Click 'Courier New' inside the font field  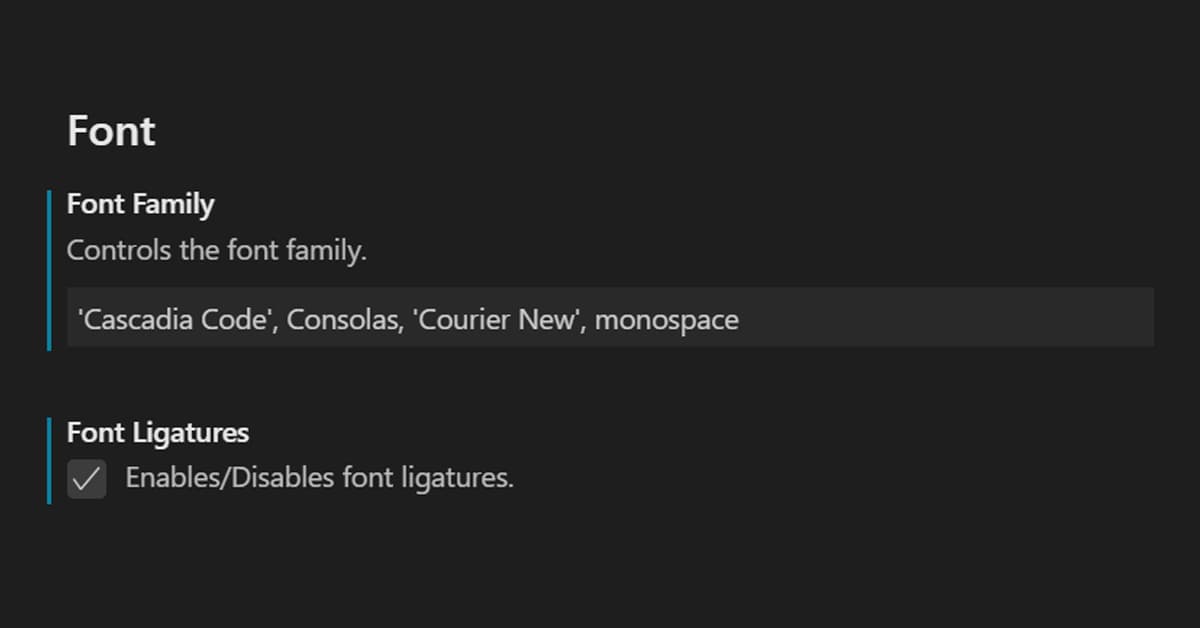pos(500,318)
